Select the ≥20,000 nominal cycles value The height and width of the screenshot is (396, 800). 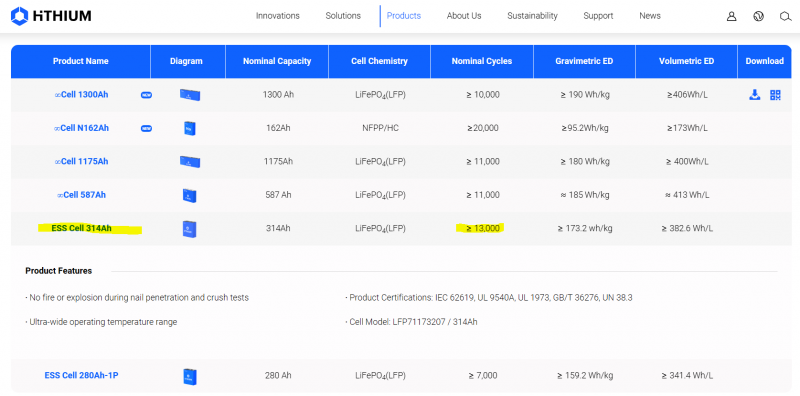tap(482, 128)
